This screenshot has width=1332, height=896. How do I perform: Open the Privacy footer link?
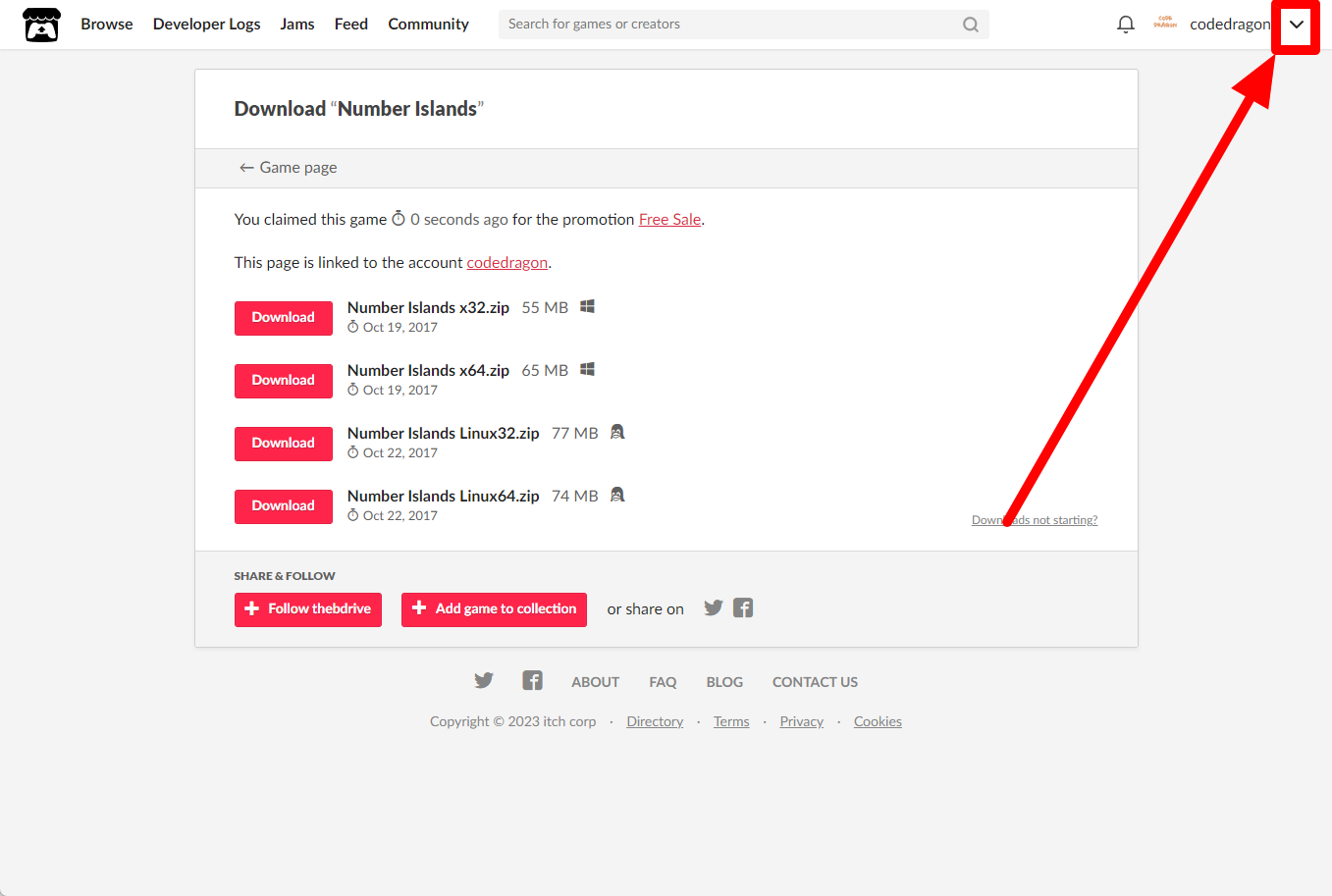coord(801,722)
